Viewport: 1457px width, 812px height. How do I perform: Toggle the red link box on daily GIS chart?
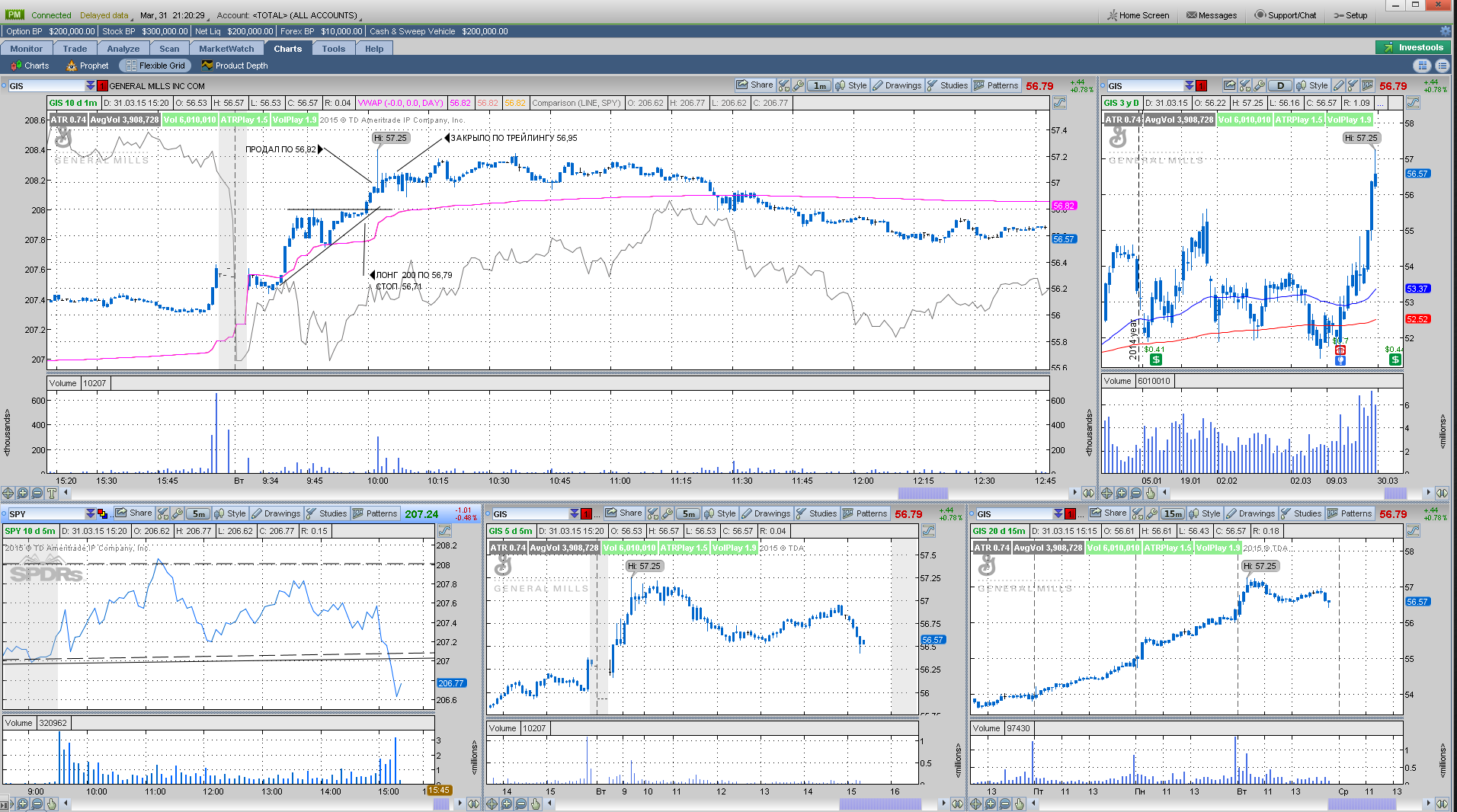(x=1201, y=86)
